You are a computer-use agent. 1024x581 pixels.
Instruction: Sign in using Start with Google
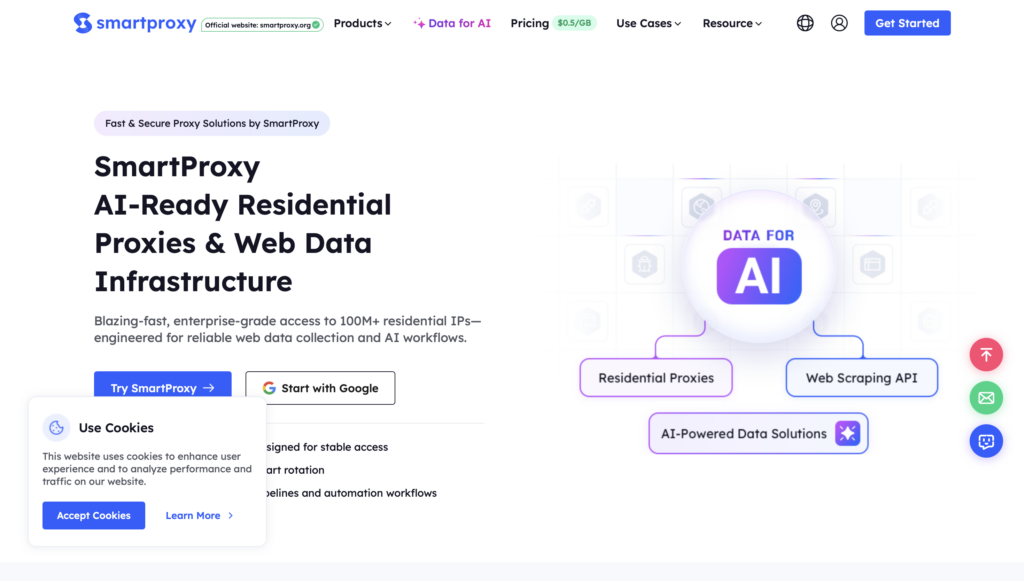click(x=320, y=388)
